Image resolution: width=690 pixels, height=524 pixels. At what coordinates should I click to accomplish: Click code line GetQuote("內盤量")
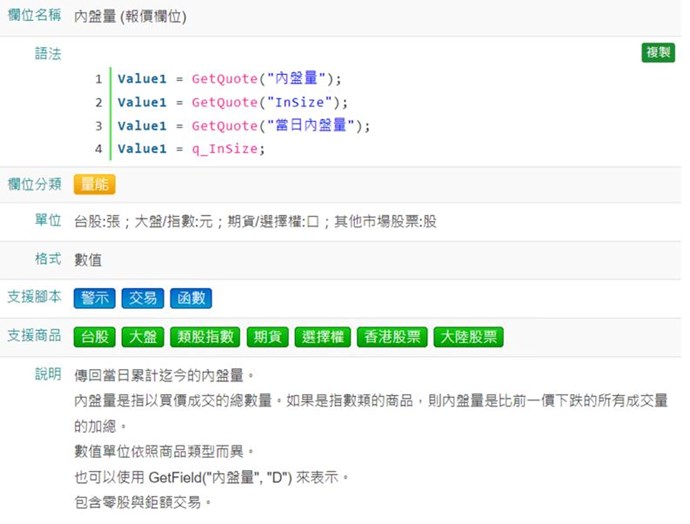tap(229, 79)
